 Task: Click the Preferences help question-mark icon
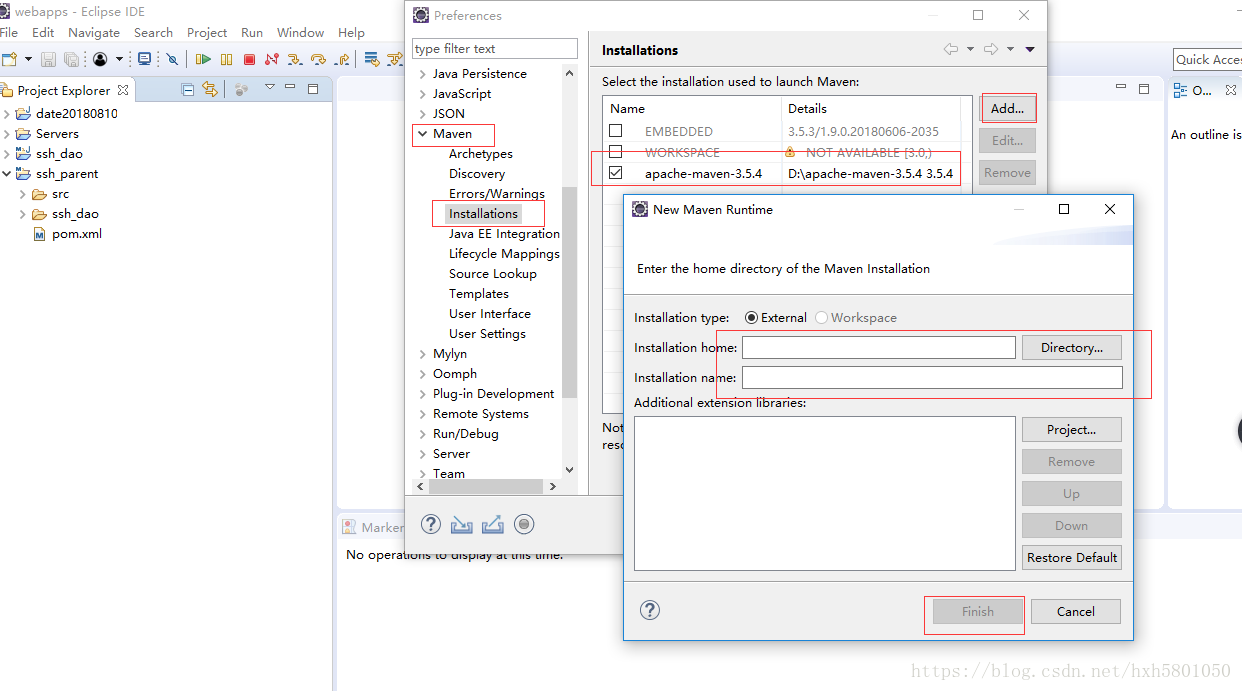point(431,524)
